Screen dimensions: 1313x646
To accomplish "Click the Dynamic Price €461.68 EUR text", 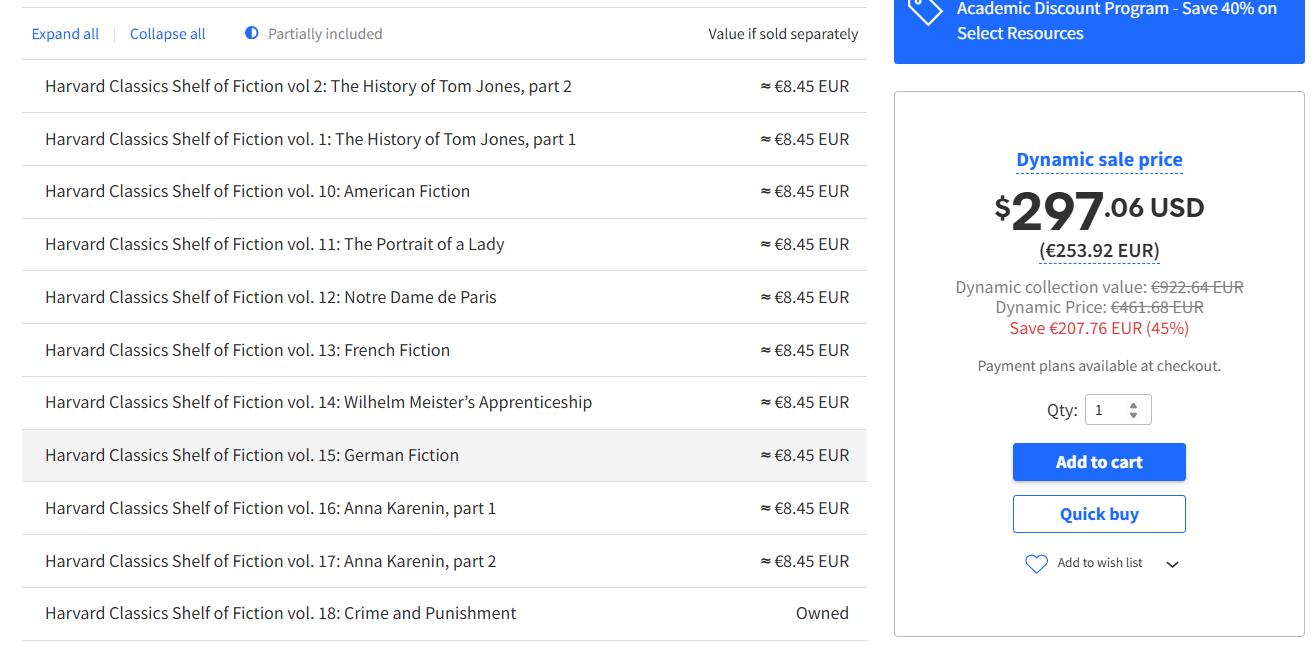I will (x=1099, y=307).
